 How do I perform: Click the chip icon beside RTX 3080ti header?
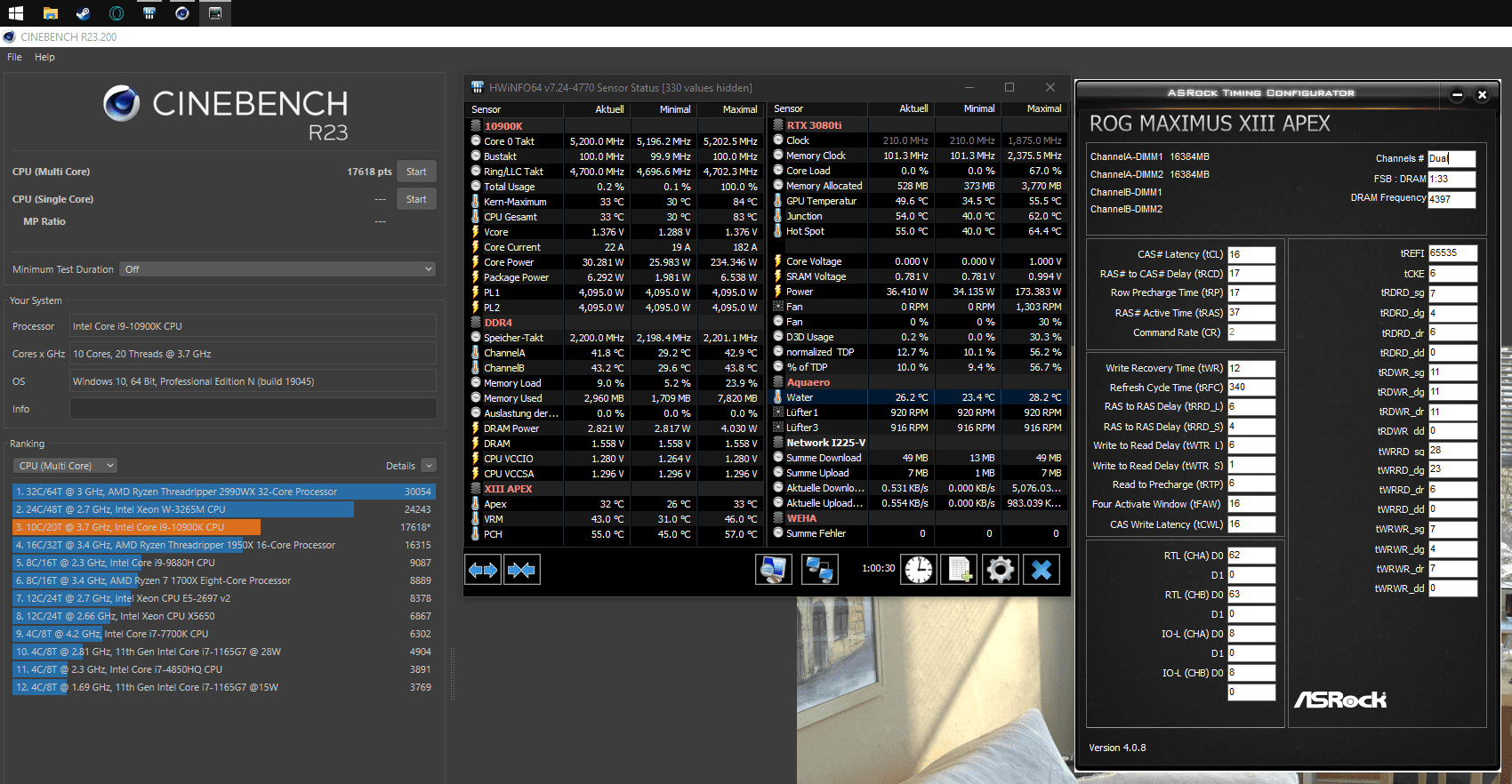778,125
